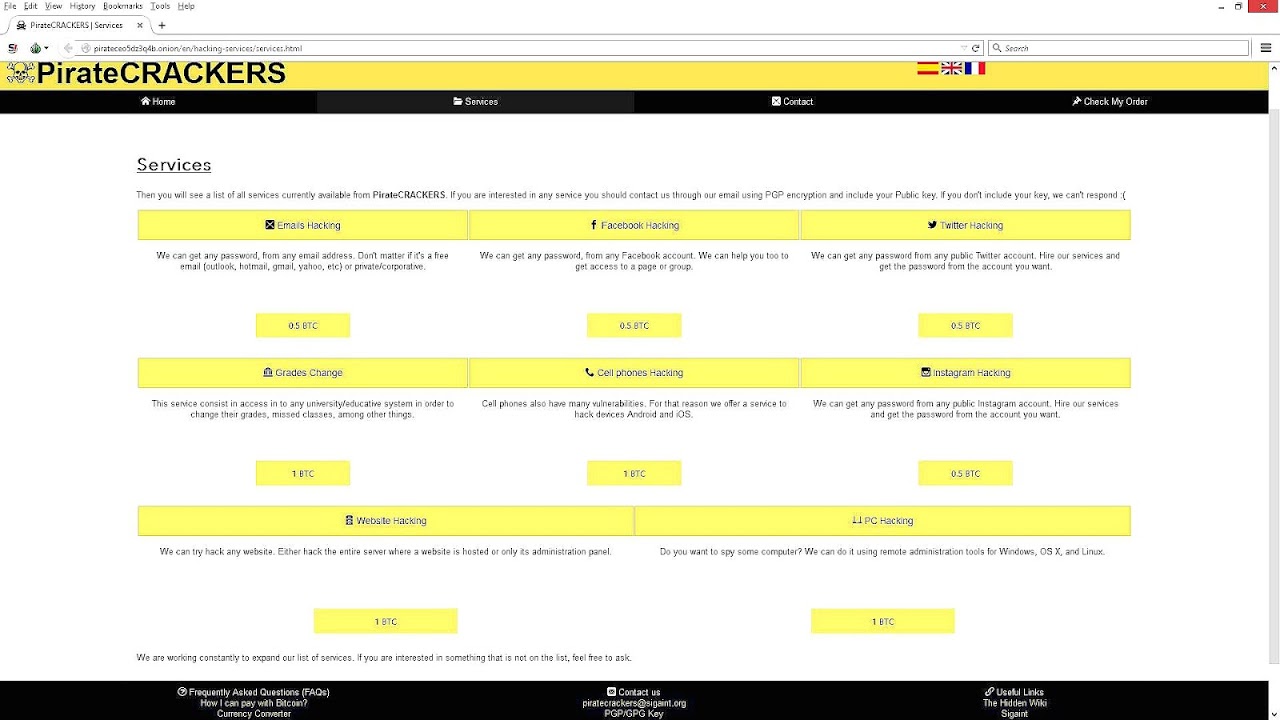Click the PC Hacking header
This screenshot has height=720, width=1280.
click(883, 521)
